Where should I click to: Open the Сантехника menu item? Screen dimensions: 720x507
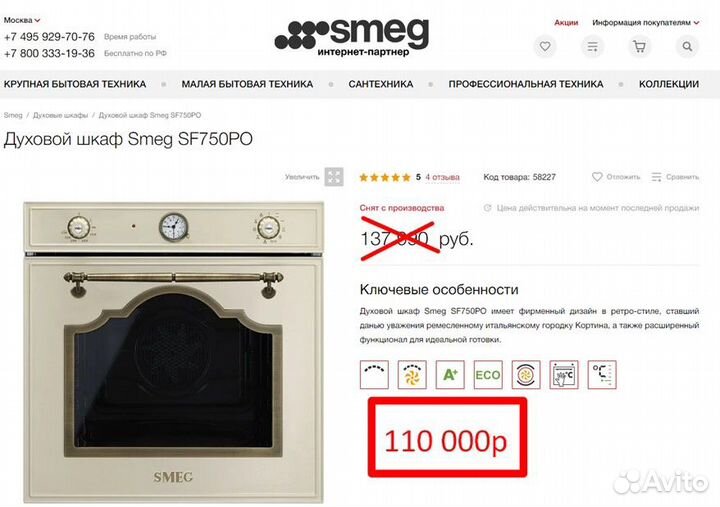pyautogui.click(x=381, y=84)
